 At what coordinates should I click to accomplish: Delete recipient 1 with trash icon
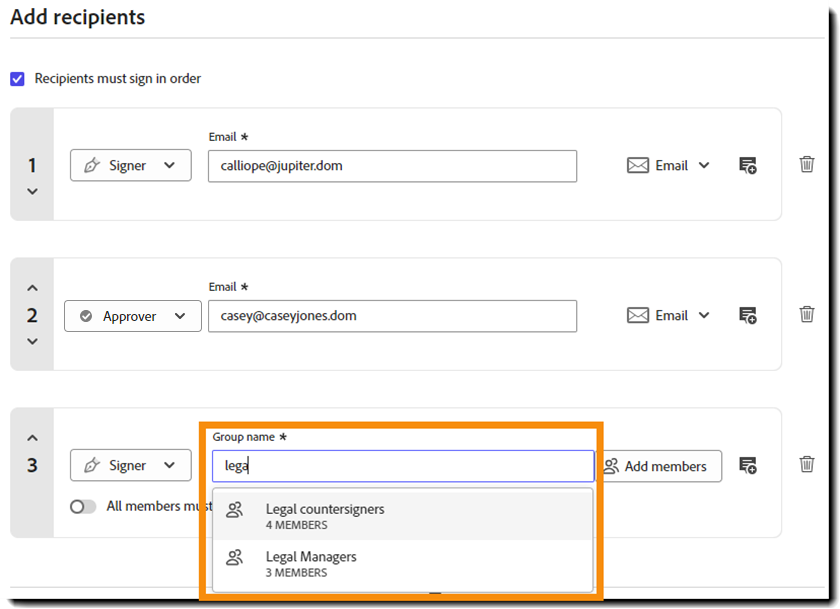[x=806, y=165]
